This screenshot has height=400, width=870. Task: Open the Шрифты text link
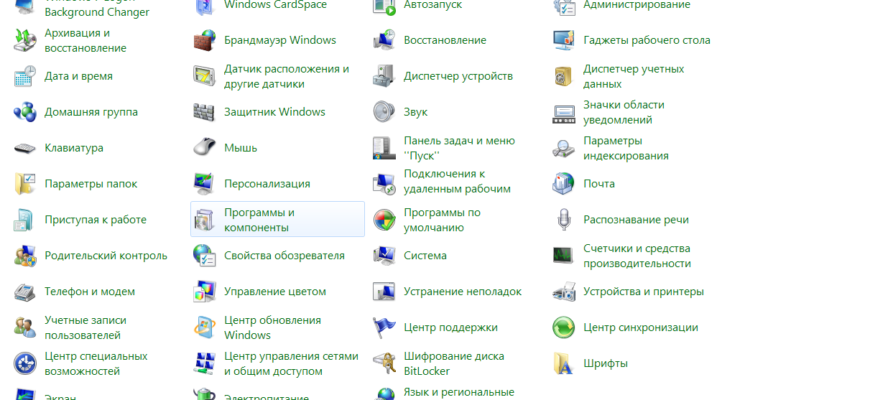coord(605,364)
